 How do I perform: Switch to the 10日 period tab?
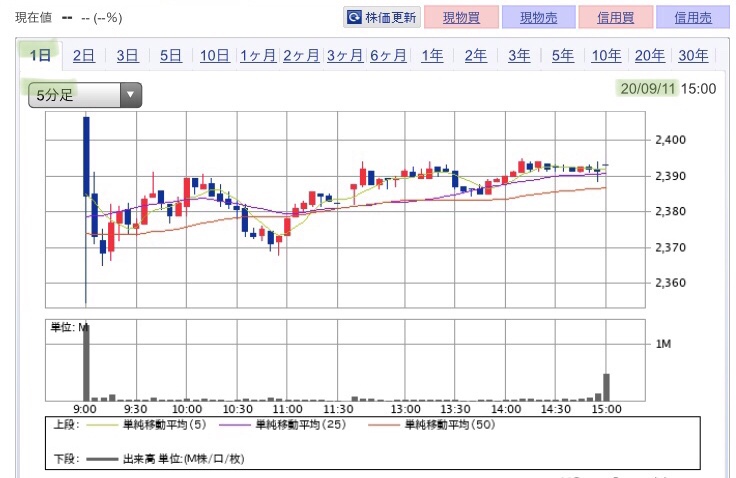coord(215,55)
